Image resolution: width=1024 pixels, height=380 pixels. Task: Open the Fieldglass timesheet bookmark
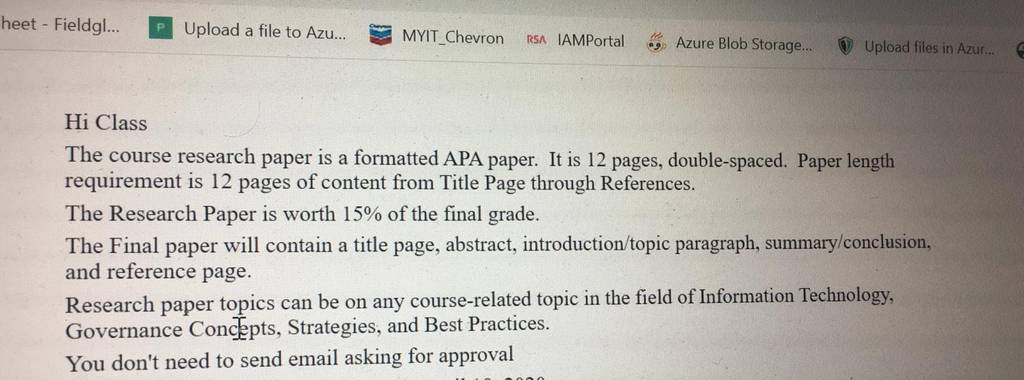click(60, 25)
